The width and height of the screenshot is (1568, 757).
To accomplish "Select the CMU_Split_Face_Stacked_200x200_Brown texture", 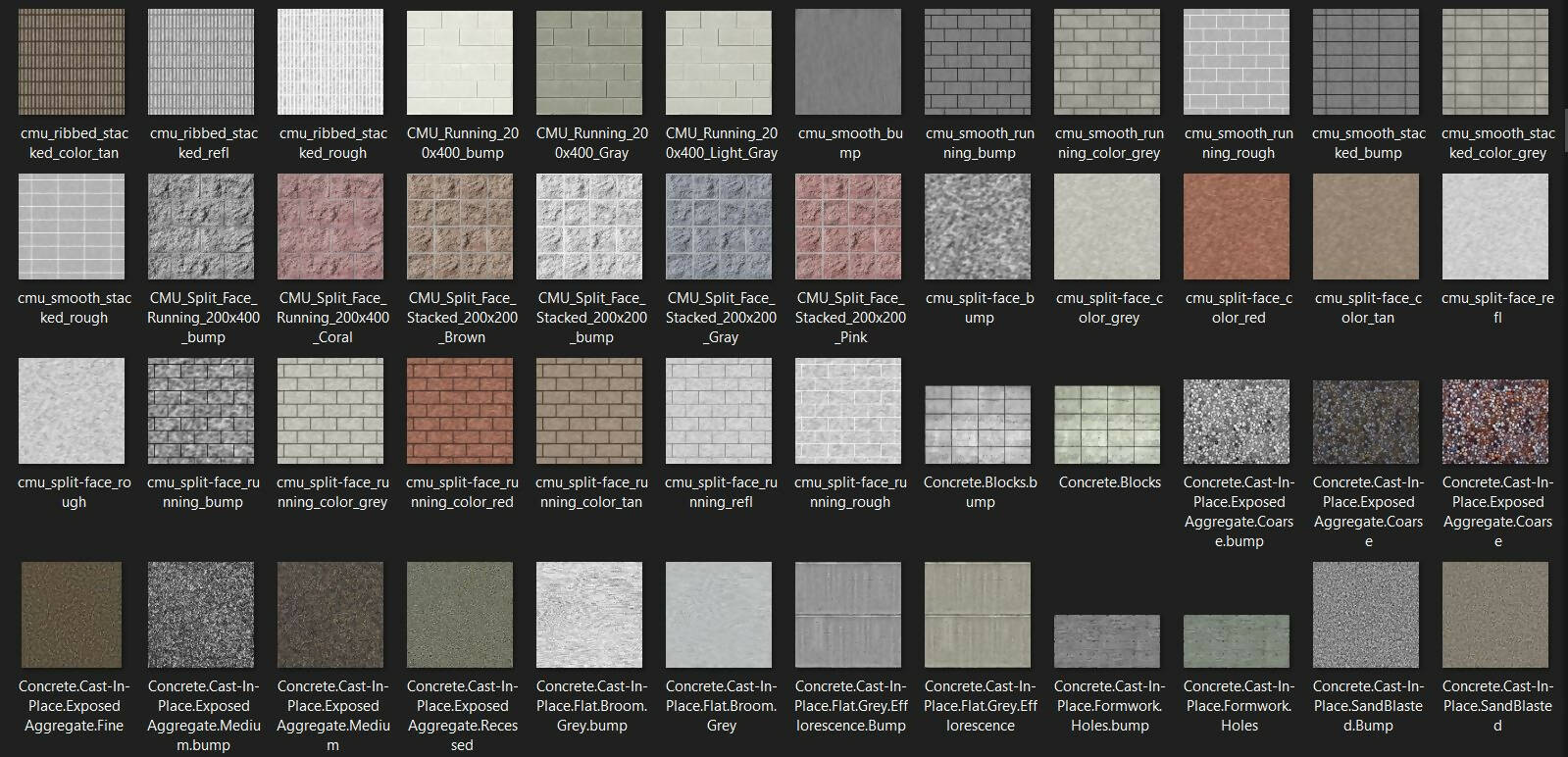I will coord(460,227).
